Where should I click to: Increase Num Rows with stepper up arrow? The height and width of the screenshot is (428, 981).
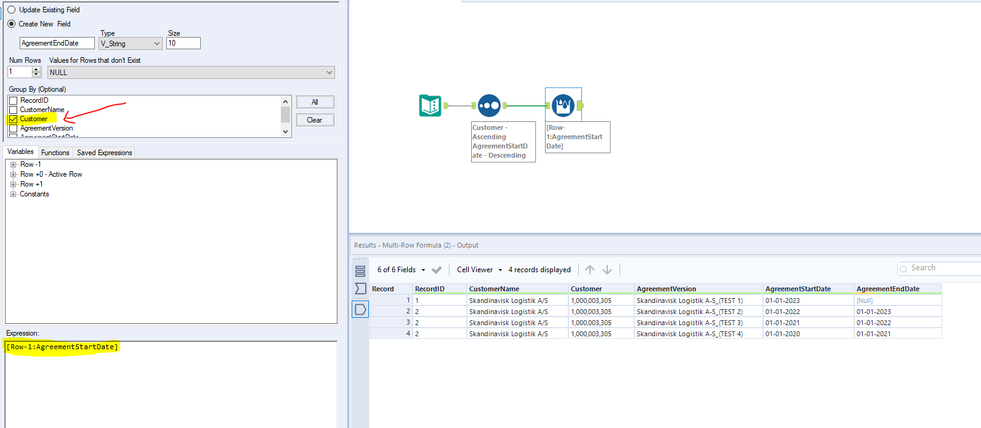[36, 69]
